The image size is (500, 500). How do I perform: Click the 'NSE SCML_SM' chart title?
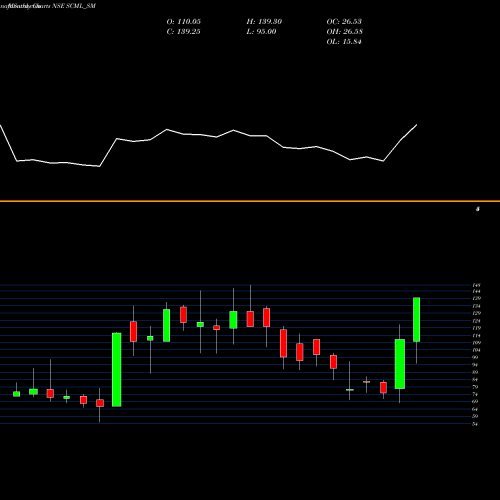coord(74,6)
